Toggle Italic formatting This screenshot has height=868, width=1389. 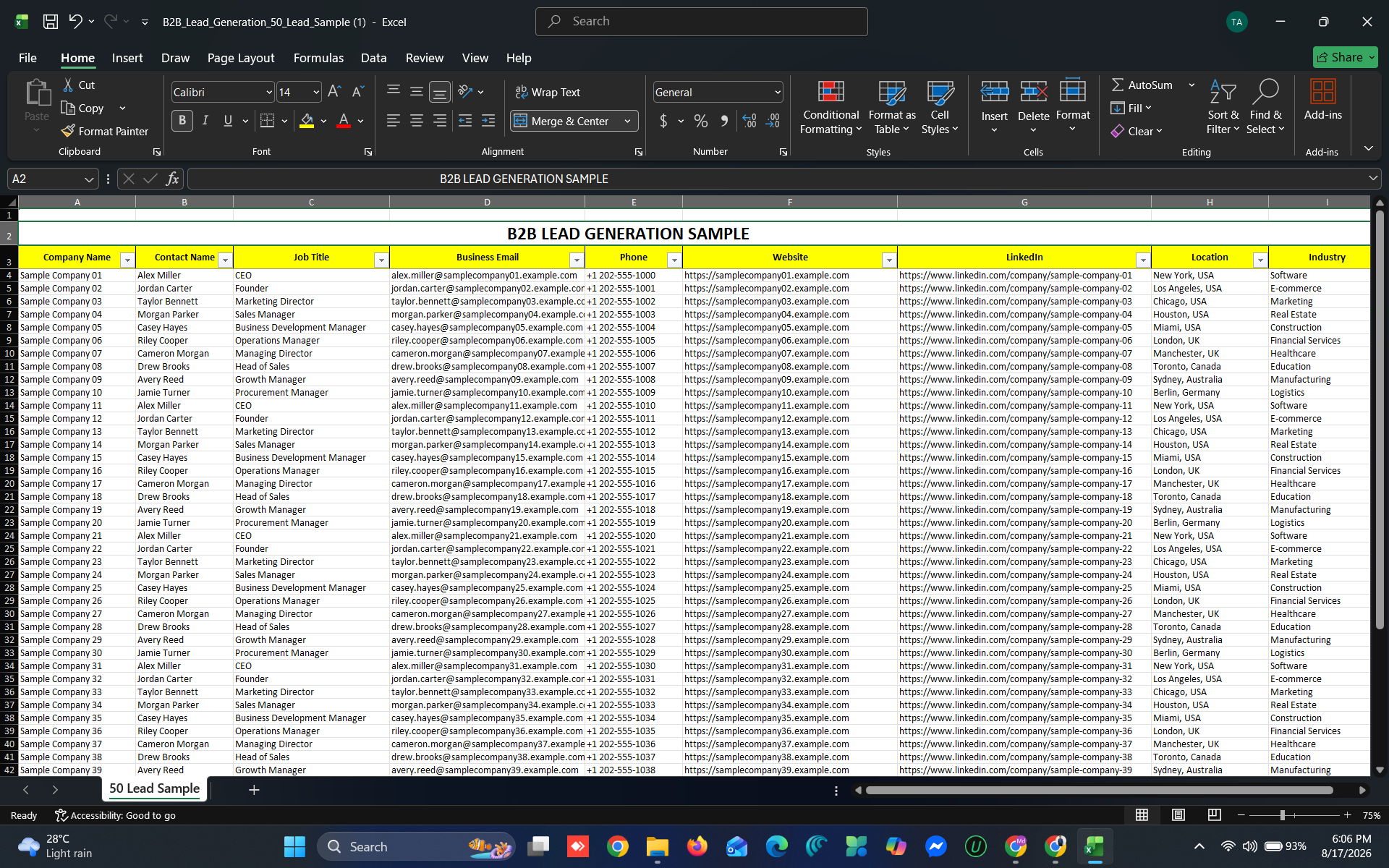point(205,121)
